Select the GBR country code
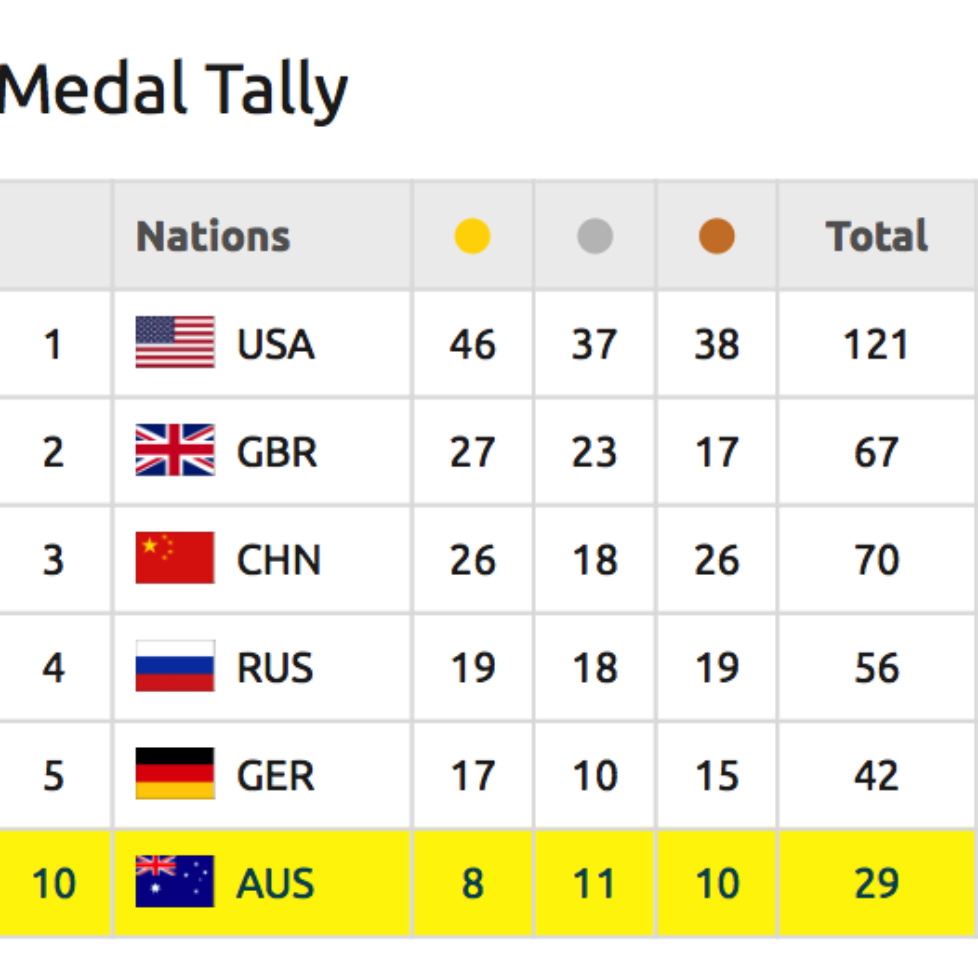This screenshot has width=978, height=978. pyautogui.click(x=277, y=452)
